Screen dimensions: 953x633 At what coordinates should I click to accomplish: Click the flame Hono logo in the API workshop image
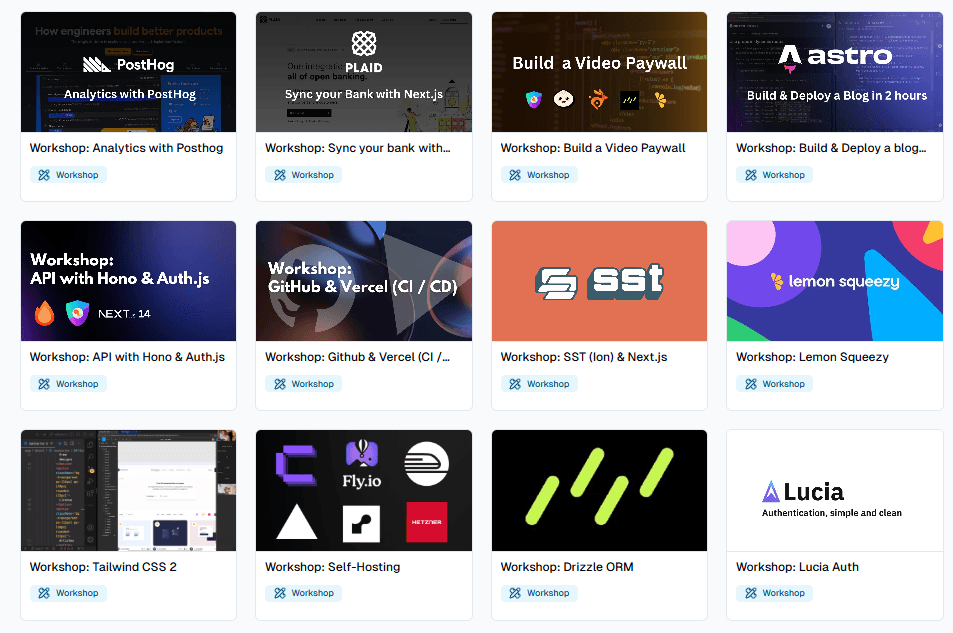click(43, 313)
